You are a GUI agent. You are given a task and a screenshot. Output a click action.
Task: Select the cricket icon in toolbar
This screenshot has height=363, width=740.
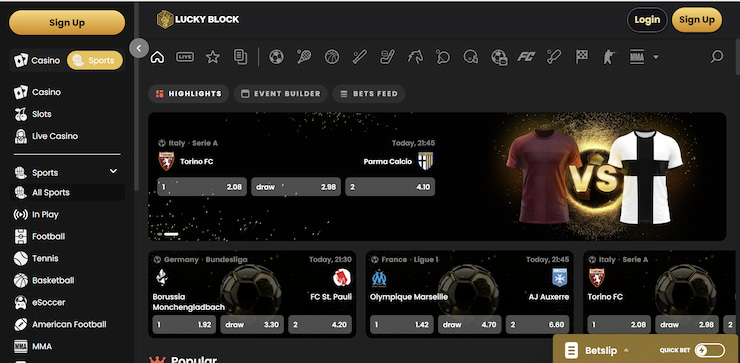[x=554, y=57]
